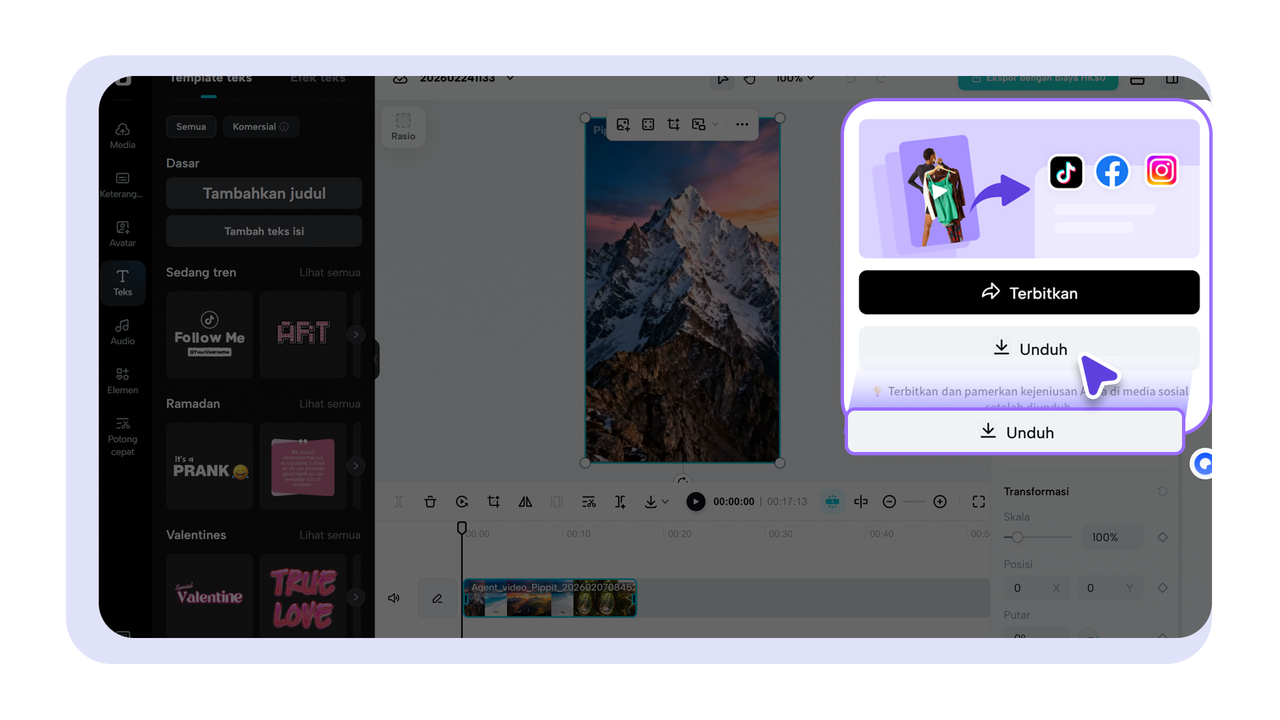This screenshot has height=720, width=1280.
Task: Click the mirror flip icon in timeline toolbar
Action: click(x=525, y=502)
